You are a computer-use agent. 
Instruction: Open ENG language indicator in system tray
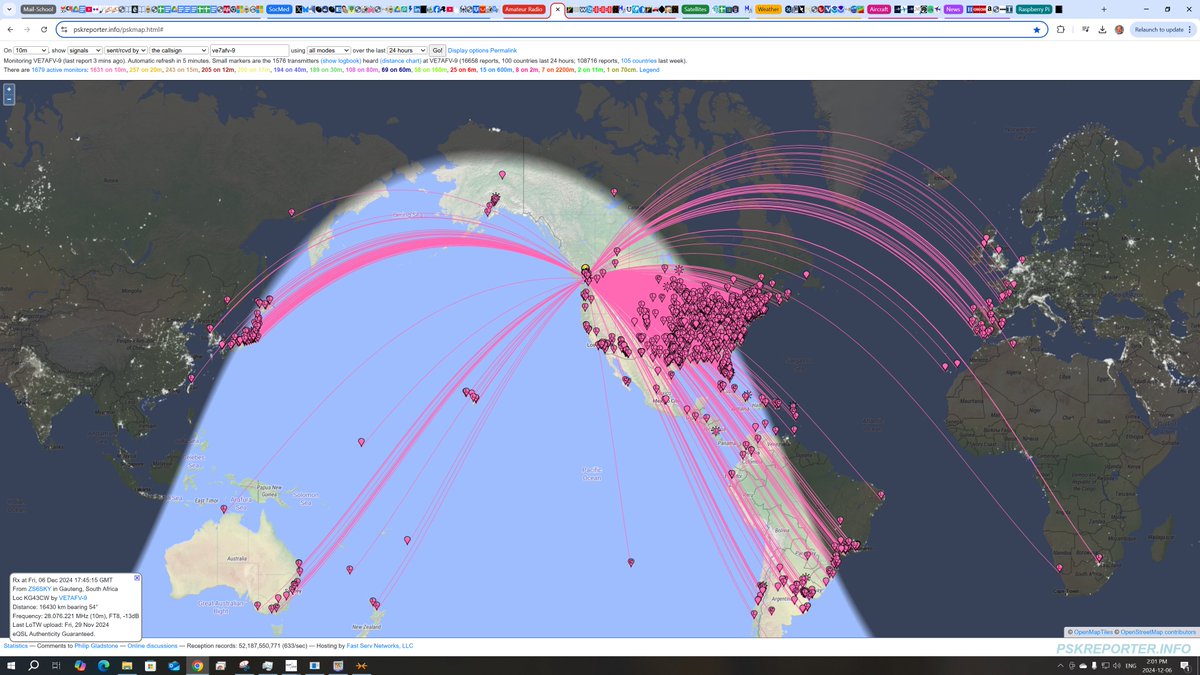point(1130,665)
